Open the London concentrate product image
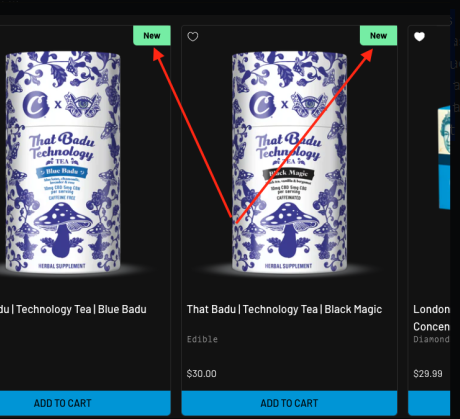The height and width of the screenshot is (419, 460). [x=444, y=157]
